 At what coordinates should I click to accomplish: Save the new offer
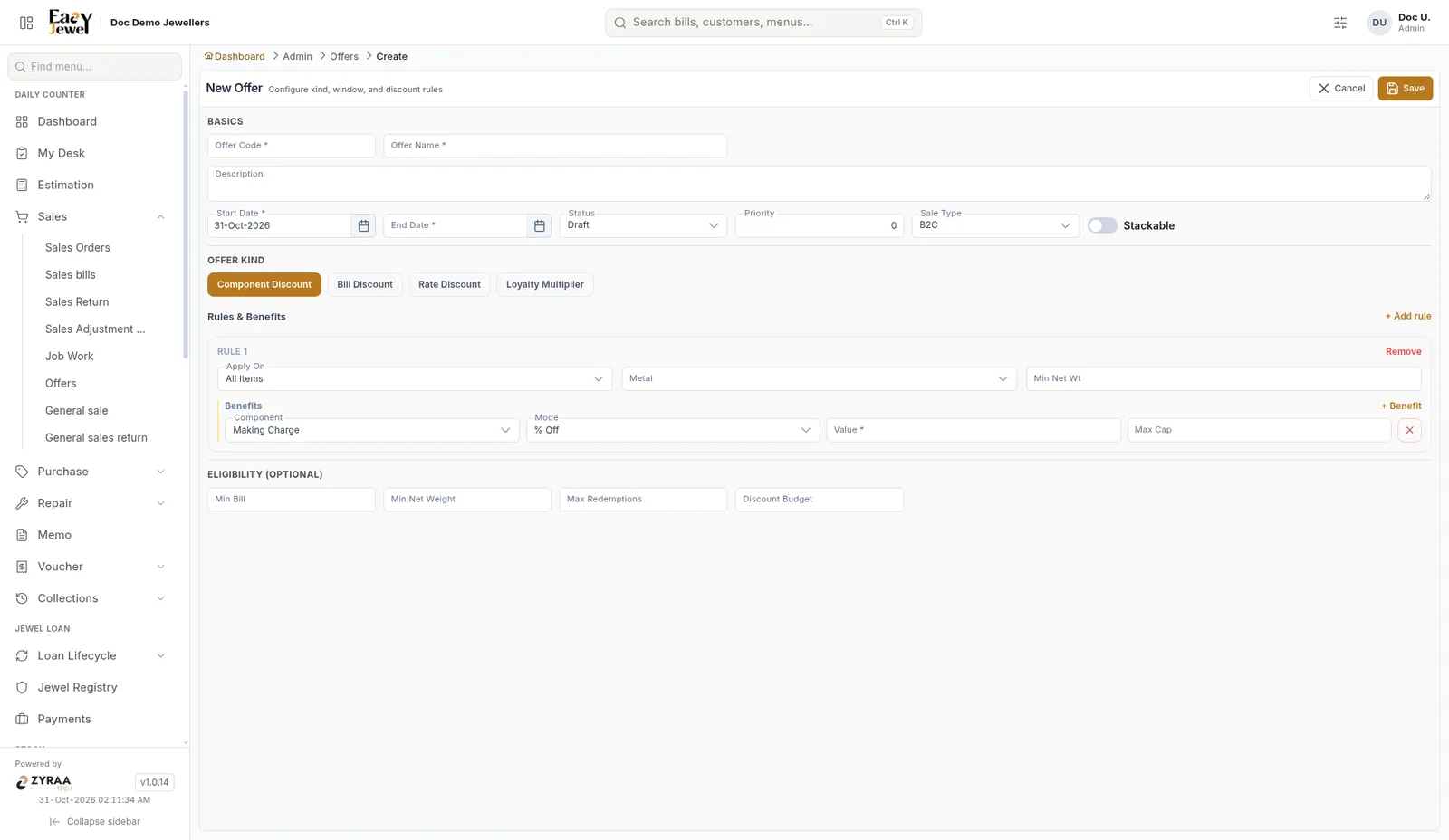point(1406,89)
